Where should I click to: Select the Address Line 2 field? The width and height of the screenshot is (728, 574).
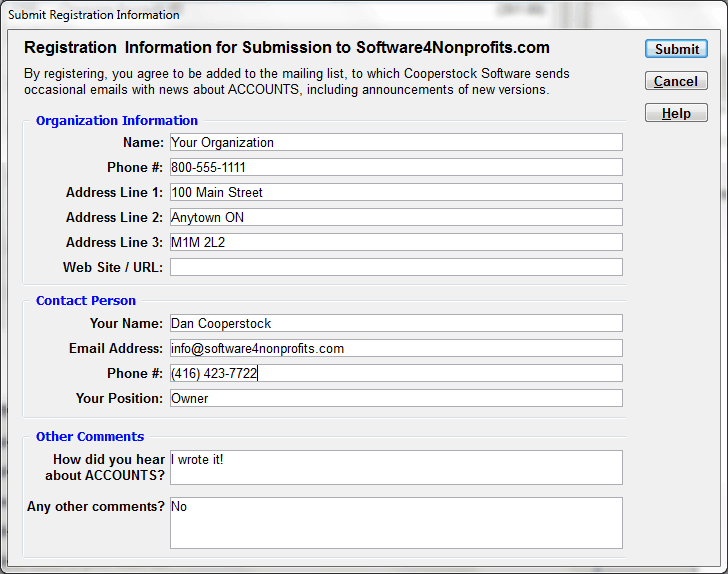pos(396,217)
